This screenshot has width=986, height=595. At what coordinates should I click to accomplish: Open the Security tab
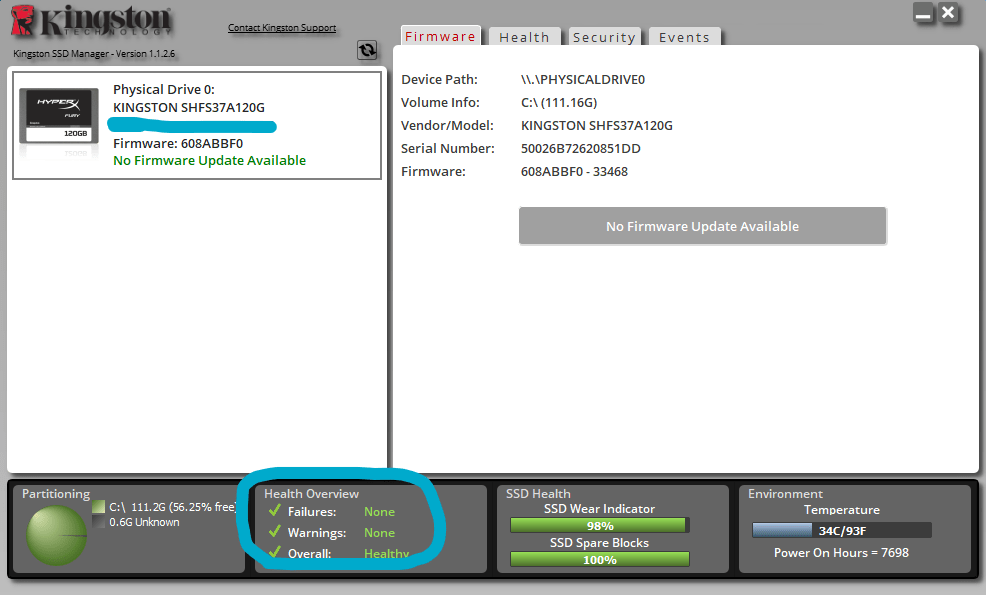[x=604, y=37]
